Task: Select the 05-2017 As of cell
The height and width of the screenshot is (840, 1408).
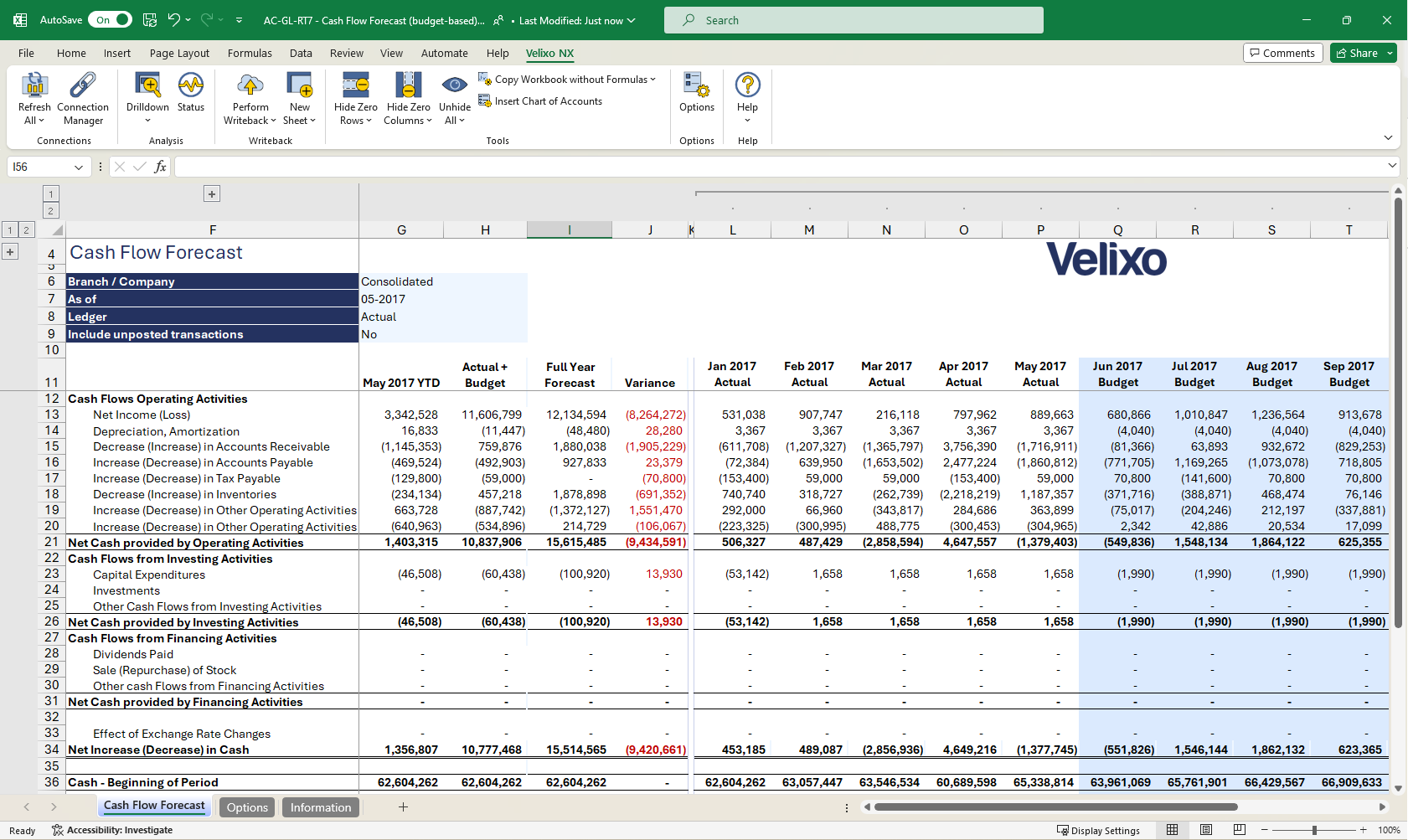Action: click(x=443, y=299)
